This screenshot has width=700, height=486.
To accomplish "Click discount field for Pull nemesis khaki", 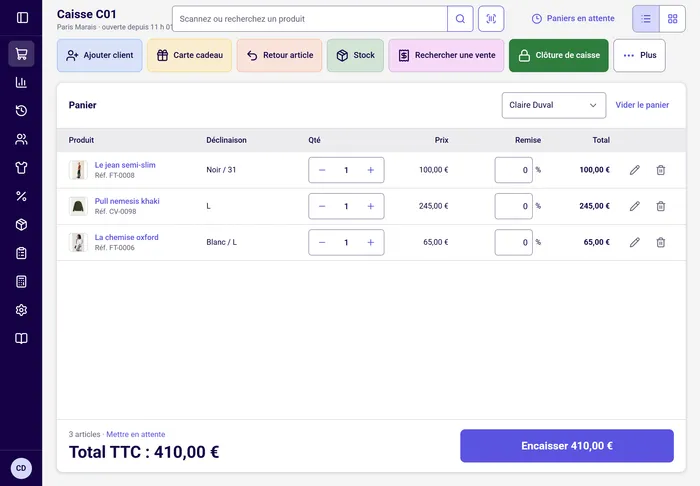I will pyautogui.click(x=513, y=206).
